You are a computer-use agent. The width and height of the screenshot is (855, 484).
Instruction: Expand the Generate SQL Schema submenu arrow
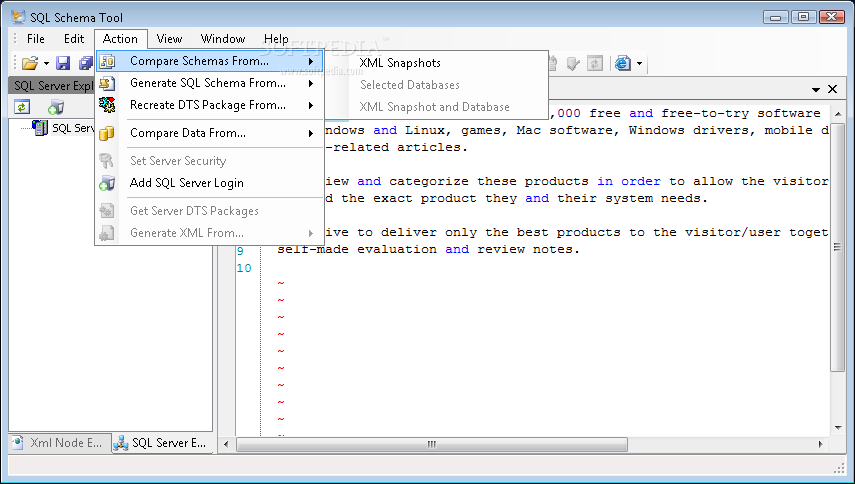(311, 83)
